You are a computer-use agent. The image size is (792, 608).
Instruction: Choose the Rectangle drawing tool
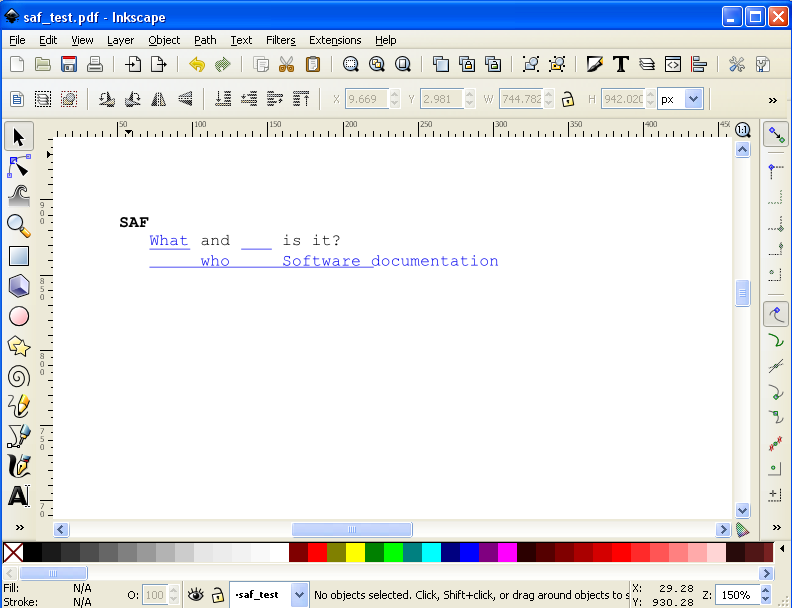click(19, 256)
